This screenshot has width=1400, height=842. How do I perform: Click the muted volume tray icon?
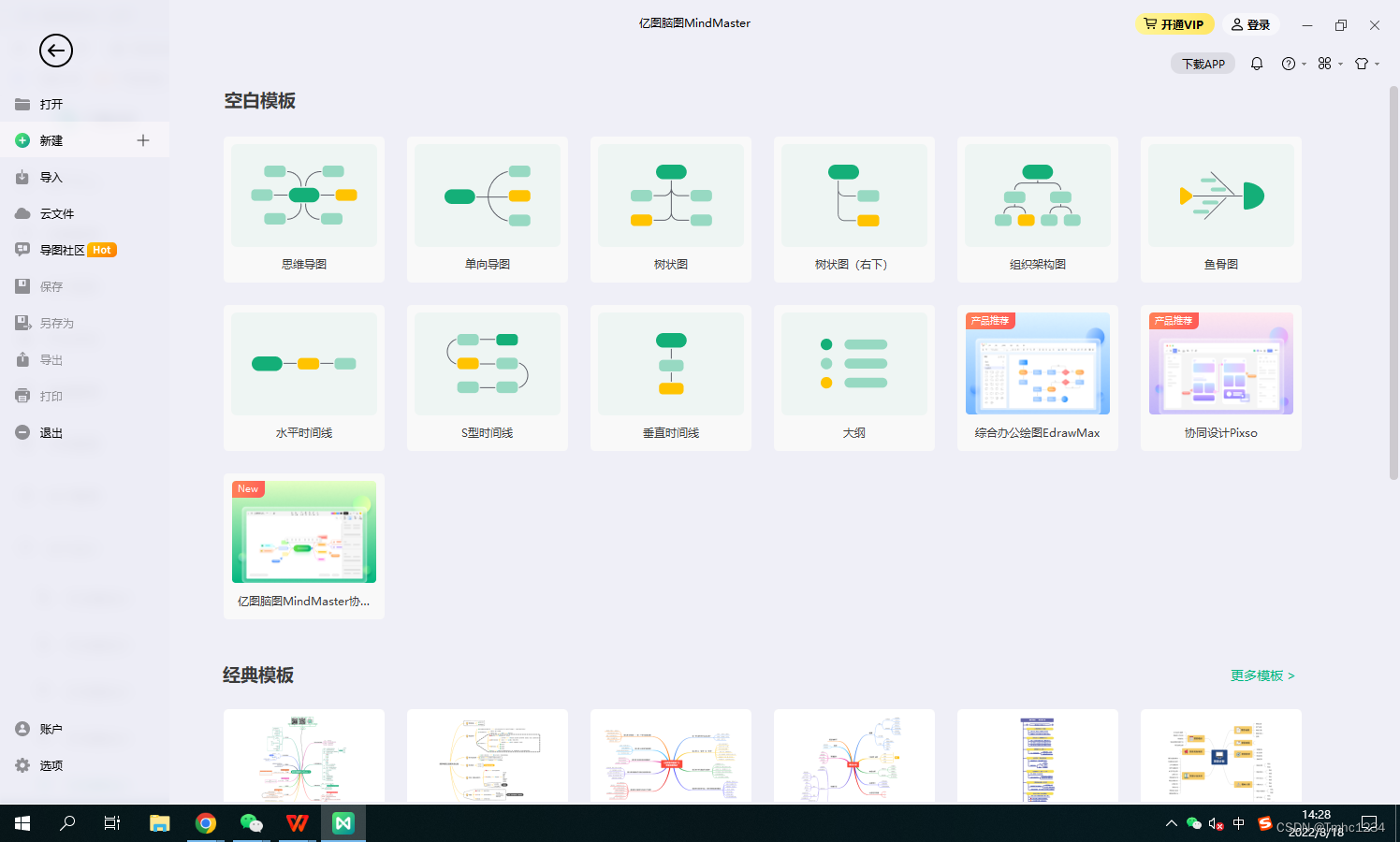click(1216, 823)
